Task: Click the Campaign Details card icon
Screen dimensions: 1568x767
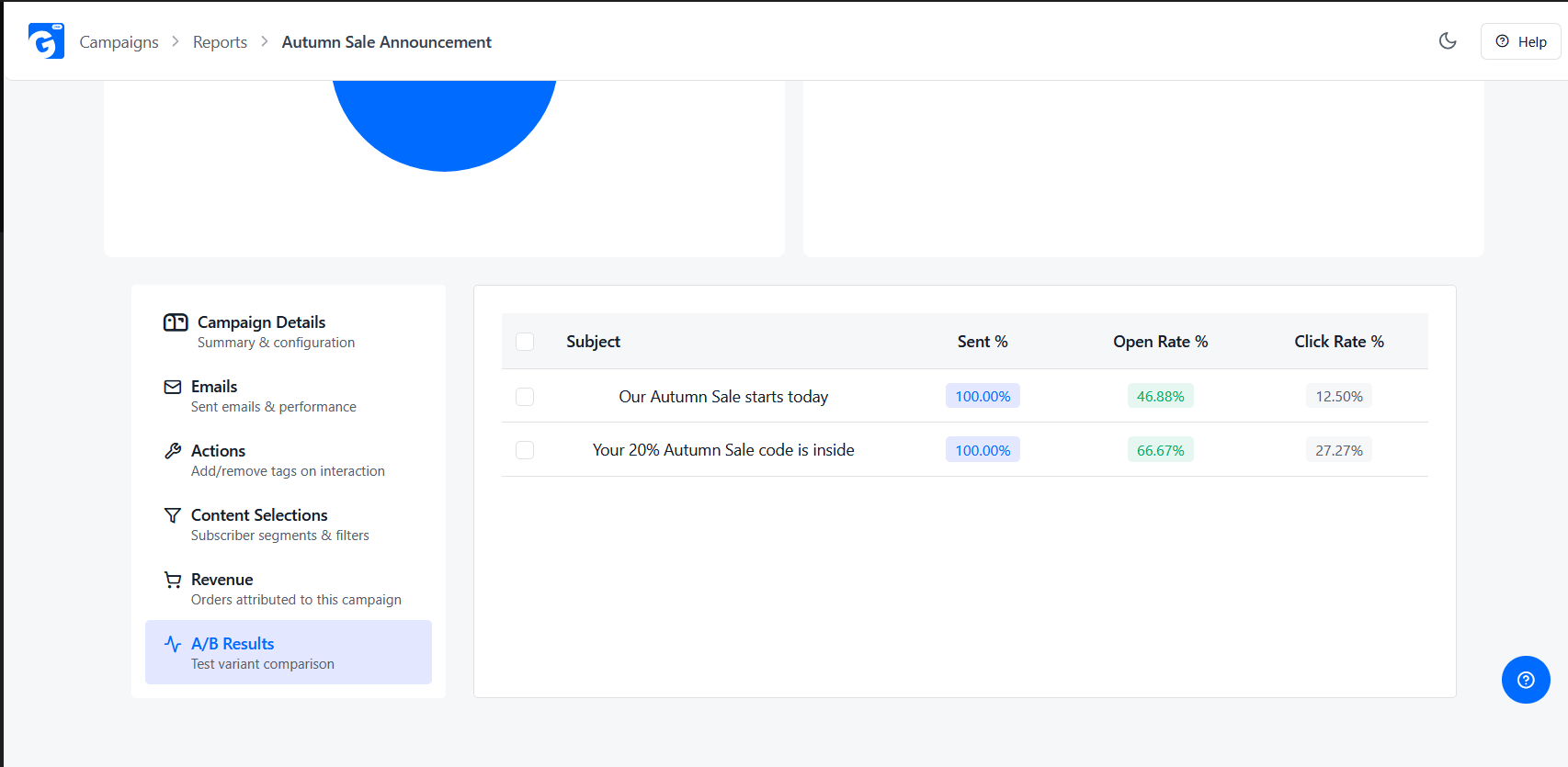Action: coord(176,322)
